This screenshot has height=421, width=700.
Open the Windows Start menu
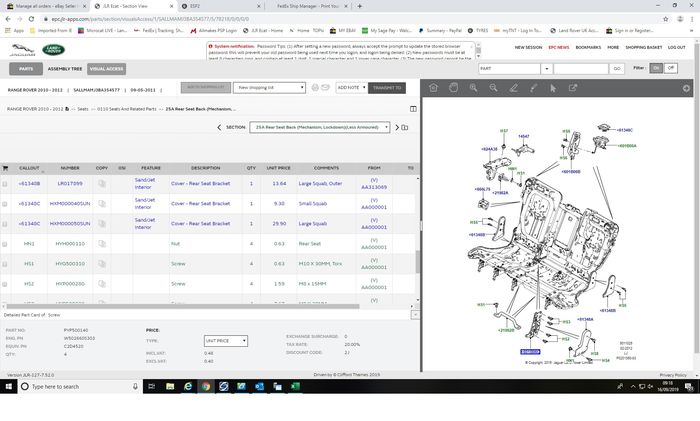pyautogui.click(x=8, y=386)
